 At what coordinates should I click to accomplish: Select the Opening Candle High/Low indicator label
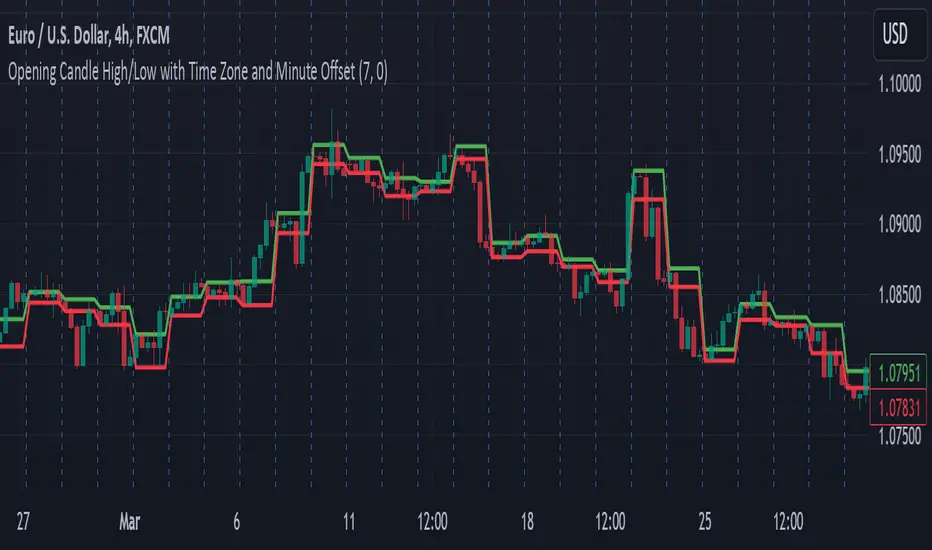(x=197, y=72)
